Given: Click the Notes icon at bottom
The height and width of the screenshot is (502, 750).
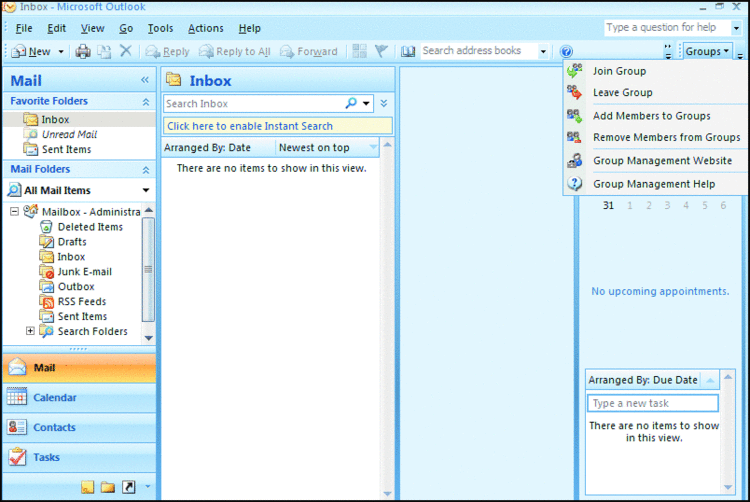Looking at the screenshot, I should pyautogui.click(x=88, y=487).
